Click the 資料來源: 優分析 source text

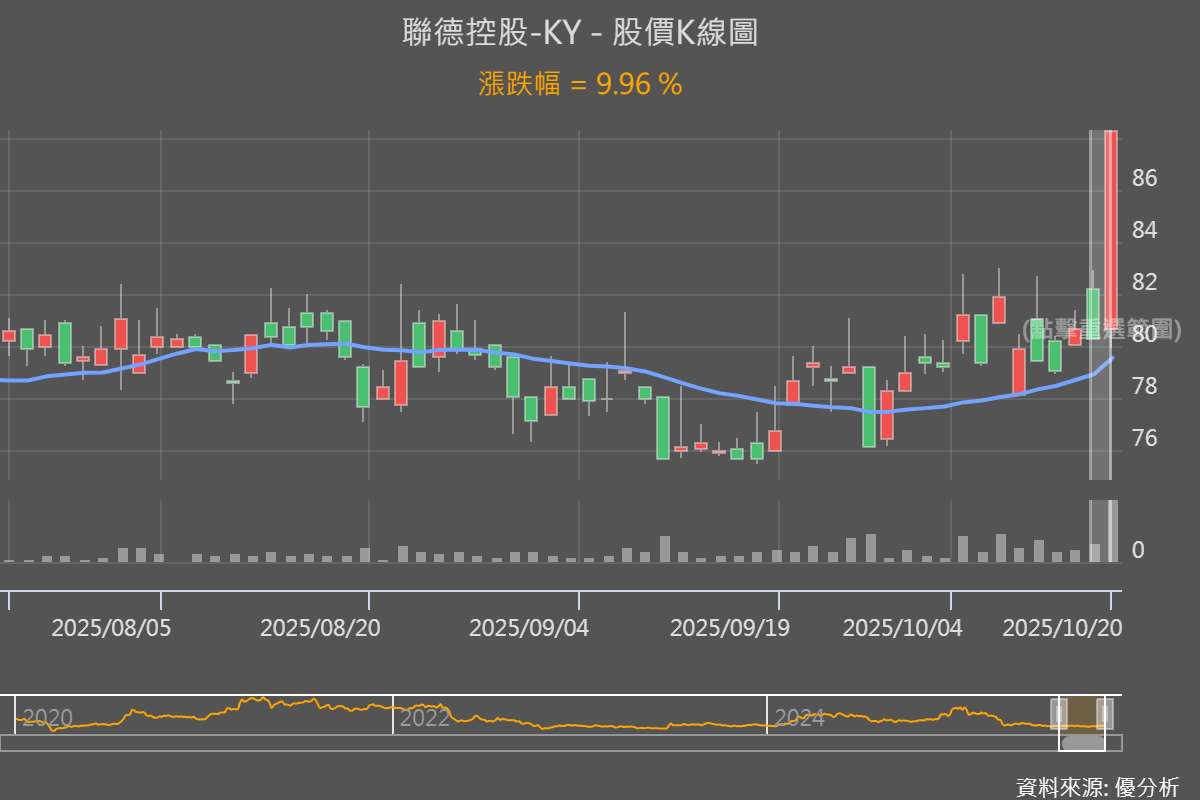tap(1097, 786)
